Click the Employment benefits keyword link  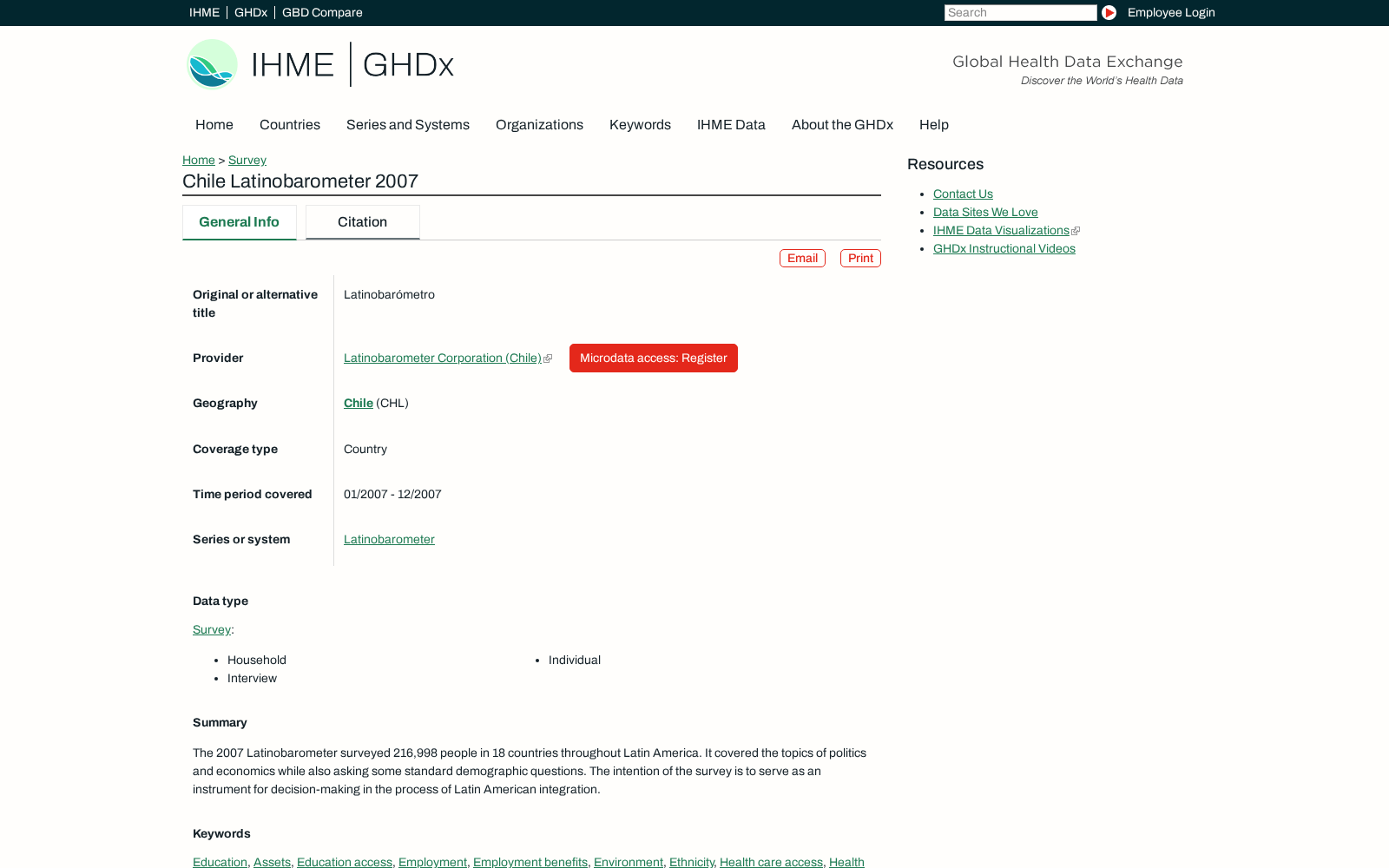[530, 862]
